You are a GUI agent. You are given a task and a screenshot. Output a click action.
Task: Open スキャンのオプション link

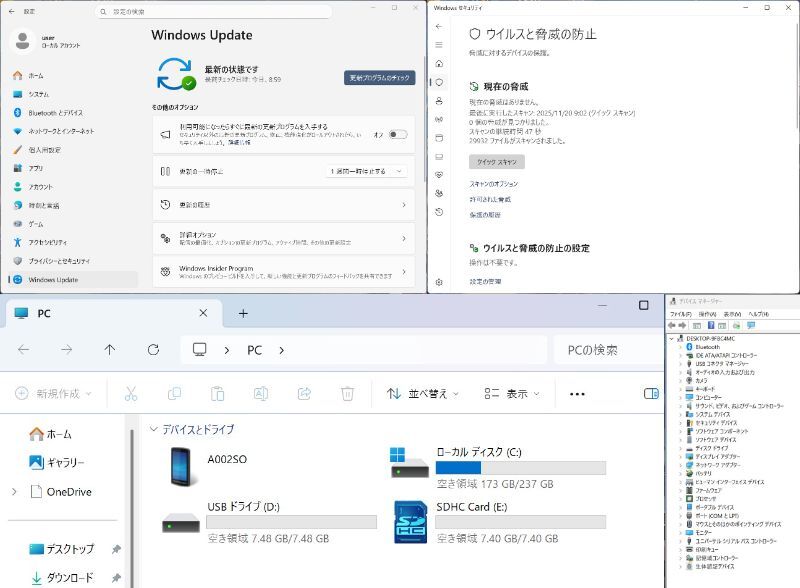pyautogui.click(x=493, y=184)
